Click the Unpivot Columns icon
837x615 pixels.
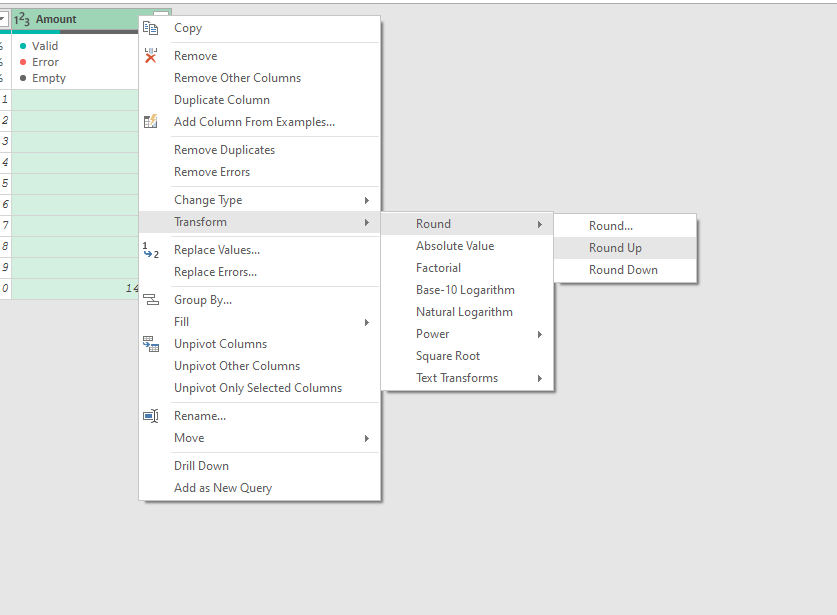coord(151,344)
